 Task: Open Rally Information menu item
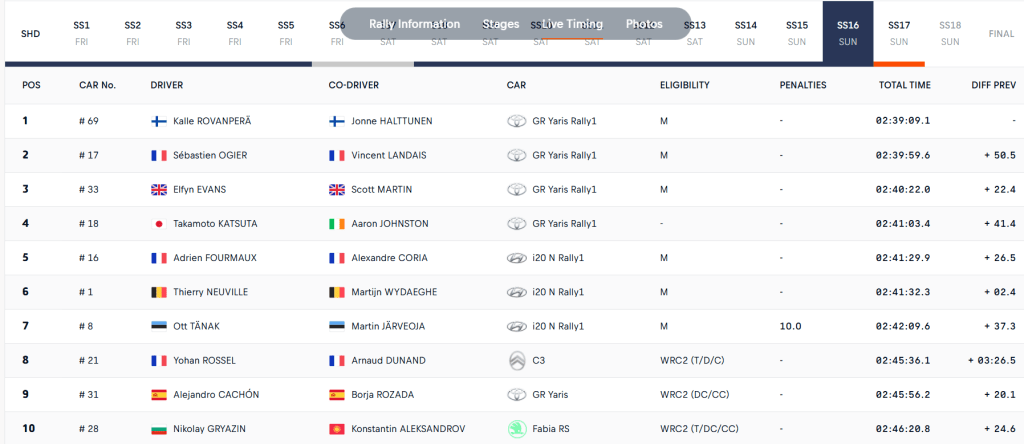pyautogui.click(x=414, y=24)
